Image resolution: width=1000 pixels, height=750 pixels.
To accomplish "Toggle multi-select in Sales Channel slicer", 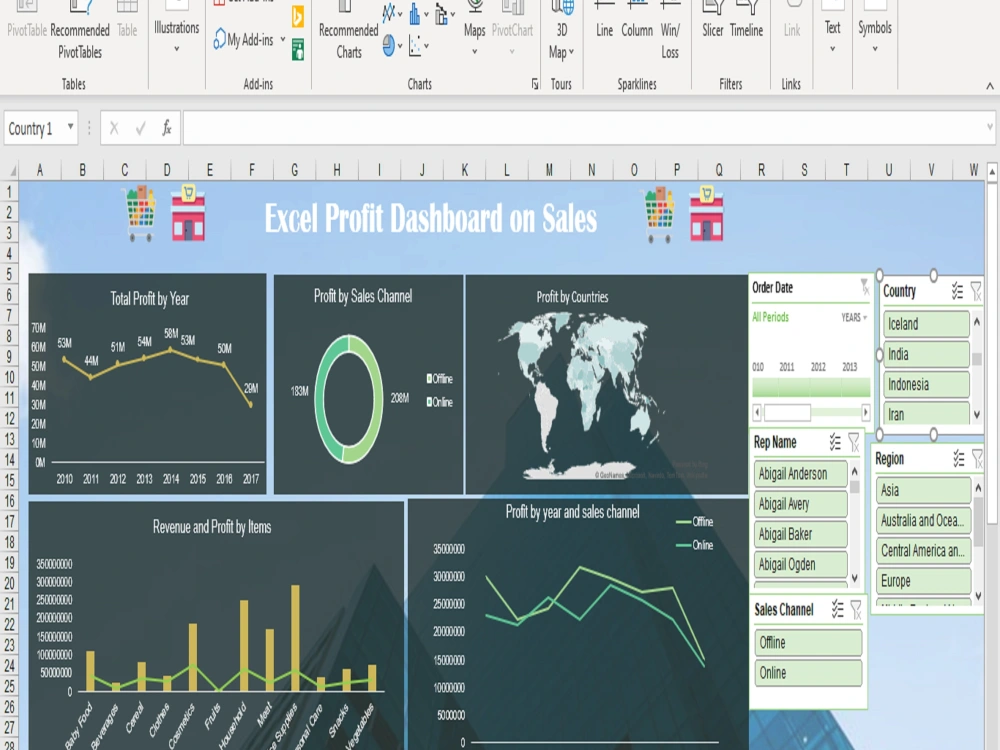I will [837, 610].
